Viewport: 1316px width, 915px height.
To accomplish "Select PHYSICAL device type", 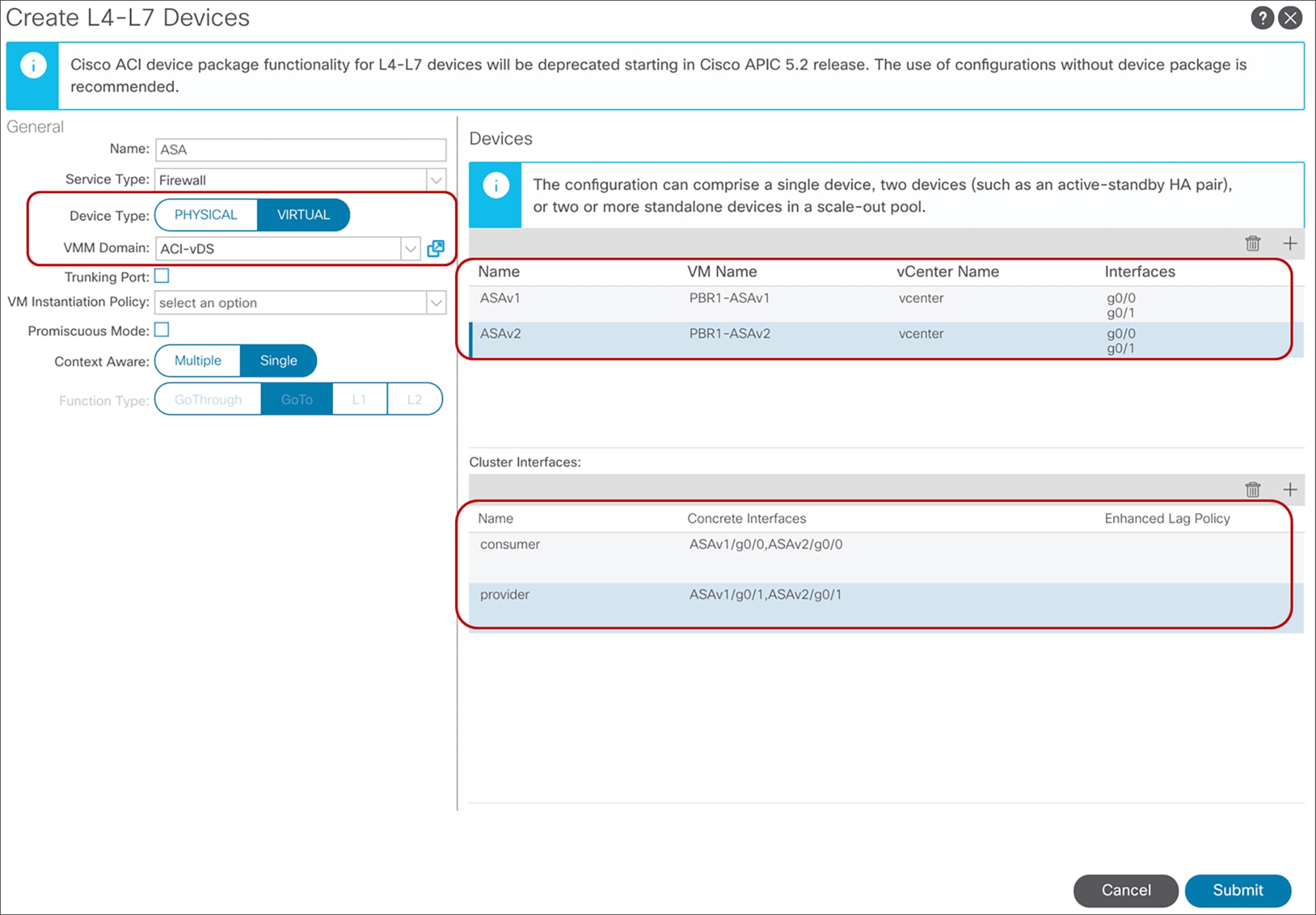I will coord(206,215).
